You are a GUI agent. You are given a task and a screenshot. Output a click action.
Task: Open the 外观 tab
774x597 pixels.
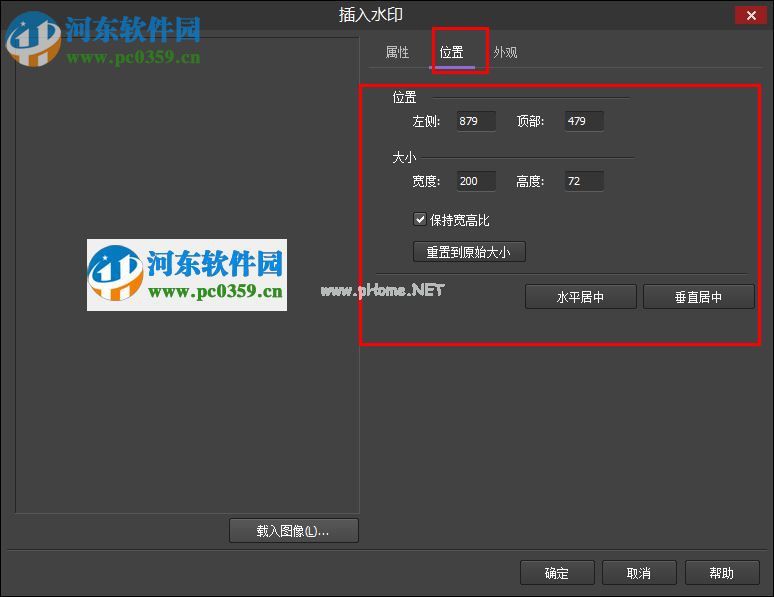pyautogui.click(x=505, y=52)
